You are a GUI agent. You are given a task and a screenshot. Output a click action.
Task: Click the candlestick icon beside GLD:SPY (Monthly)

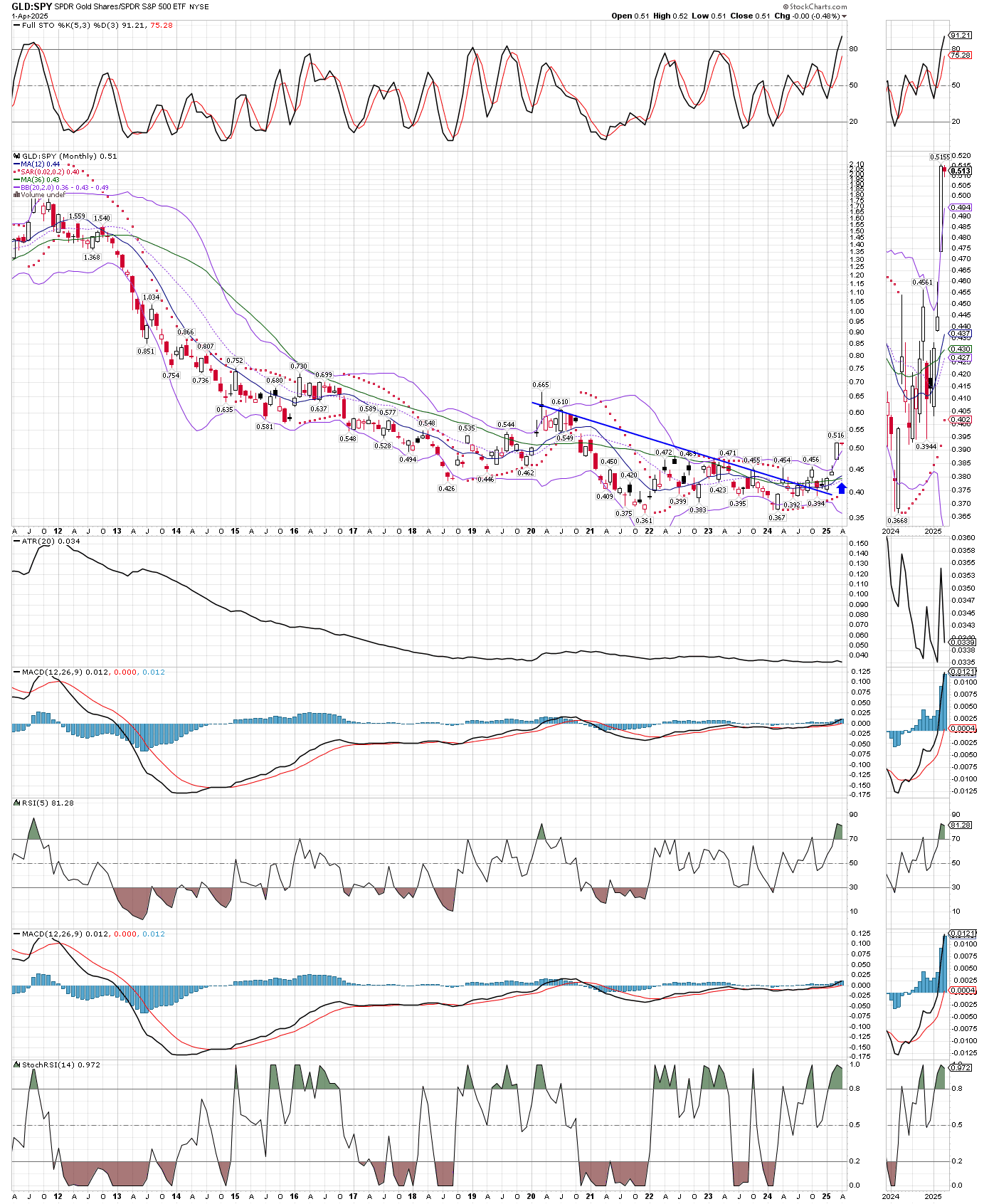pyautogui.click(x=17, y=157)
